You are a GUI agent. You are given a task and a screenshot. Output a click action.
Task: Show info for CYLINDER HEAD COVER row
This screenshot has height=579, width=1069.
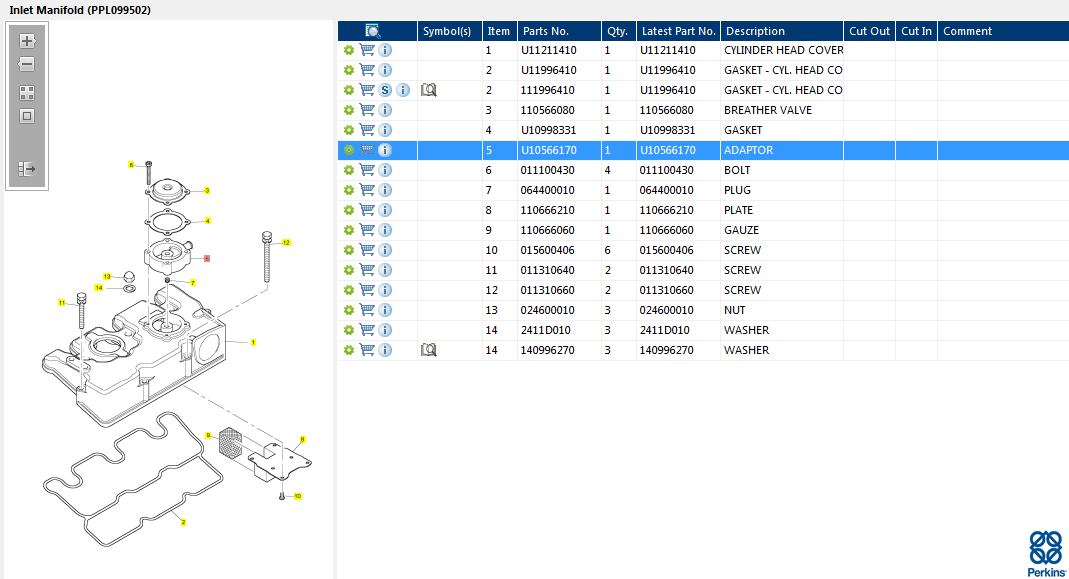tap(385, 50)
